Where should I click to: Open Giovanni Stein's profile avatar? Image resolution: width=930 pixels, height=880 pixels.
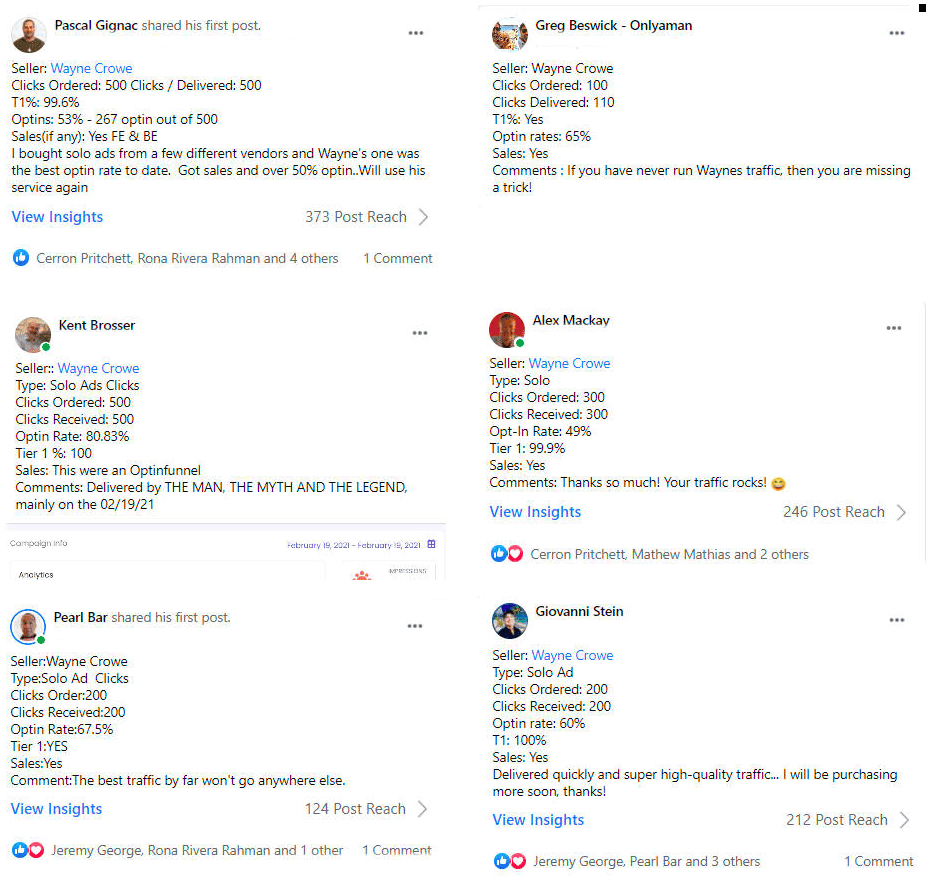[509, 621]
